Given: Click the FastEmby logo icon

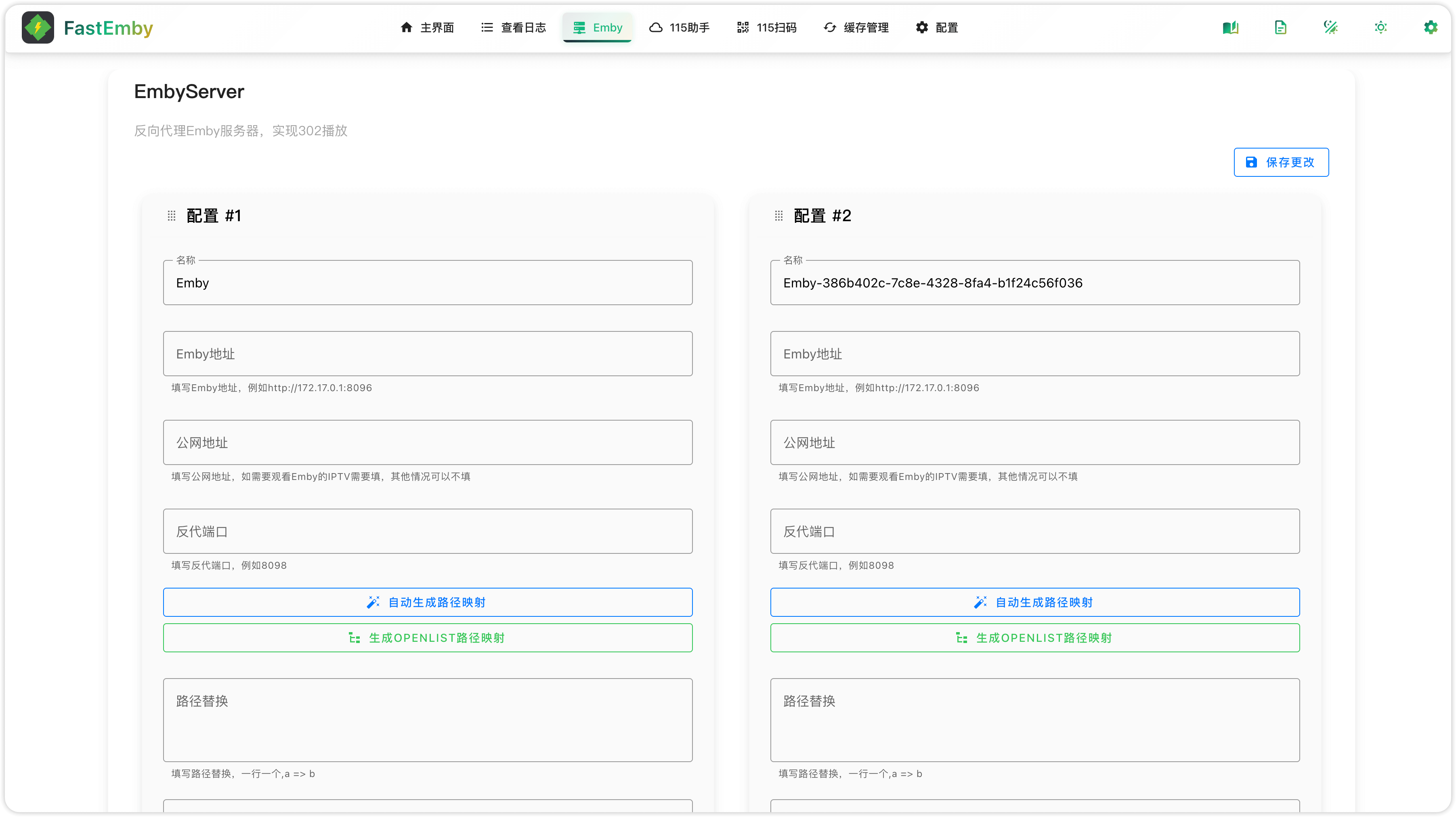Looking at the screenshot, I should pyautogui.click(x=38, y=28).
